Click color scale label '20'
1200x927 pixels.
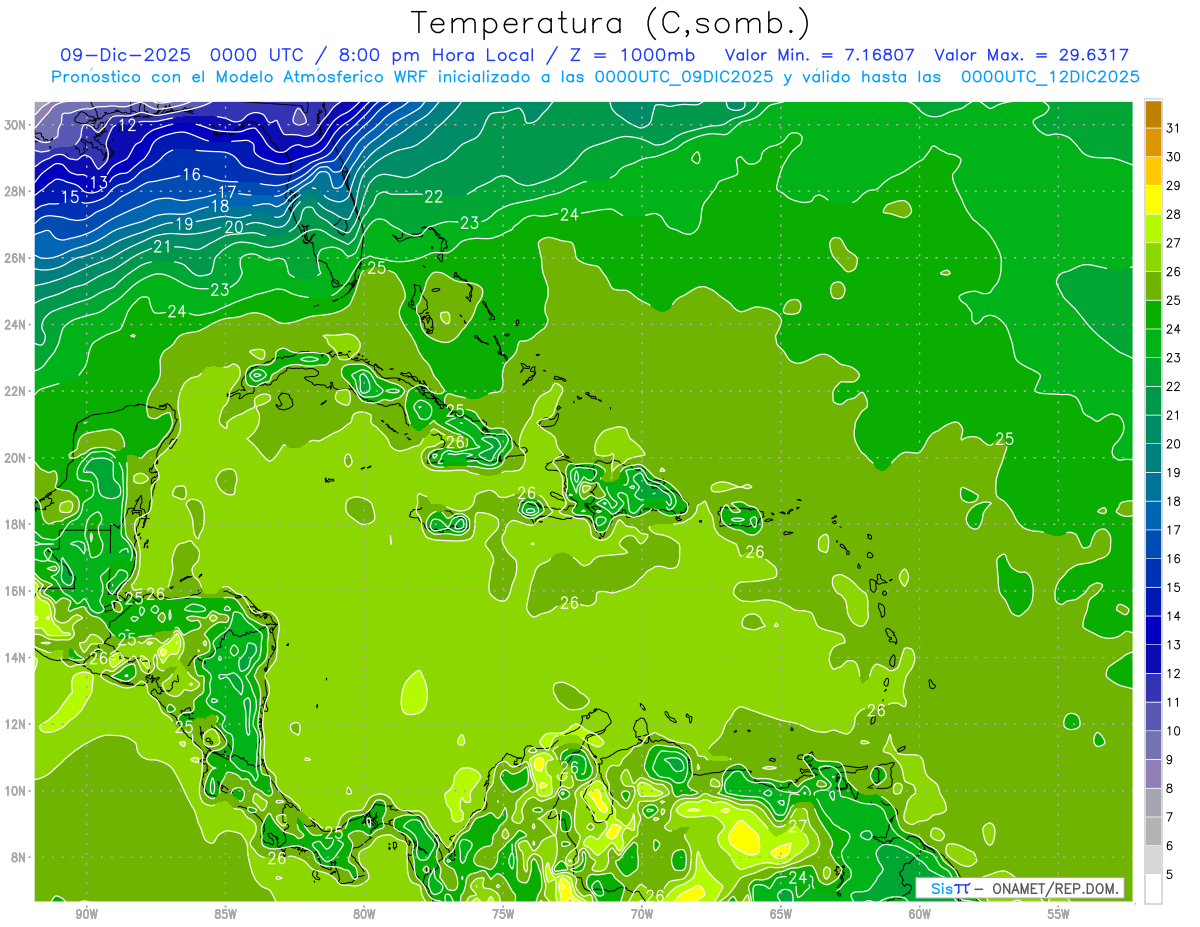point(1174,443)
